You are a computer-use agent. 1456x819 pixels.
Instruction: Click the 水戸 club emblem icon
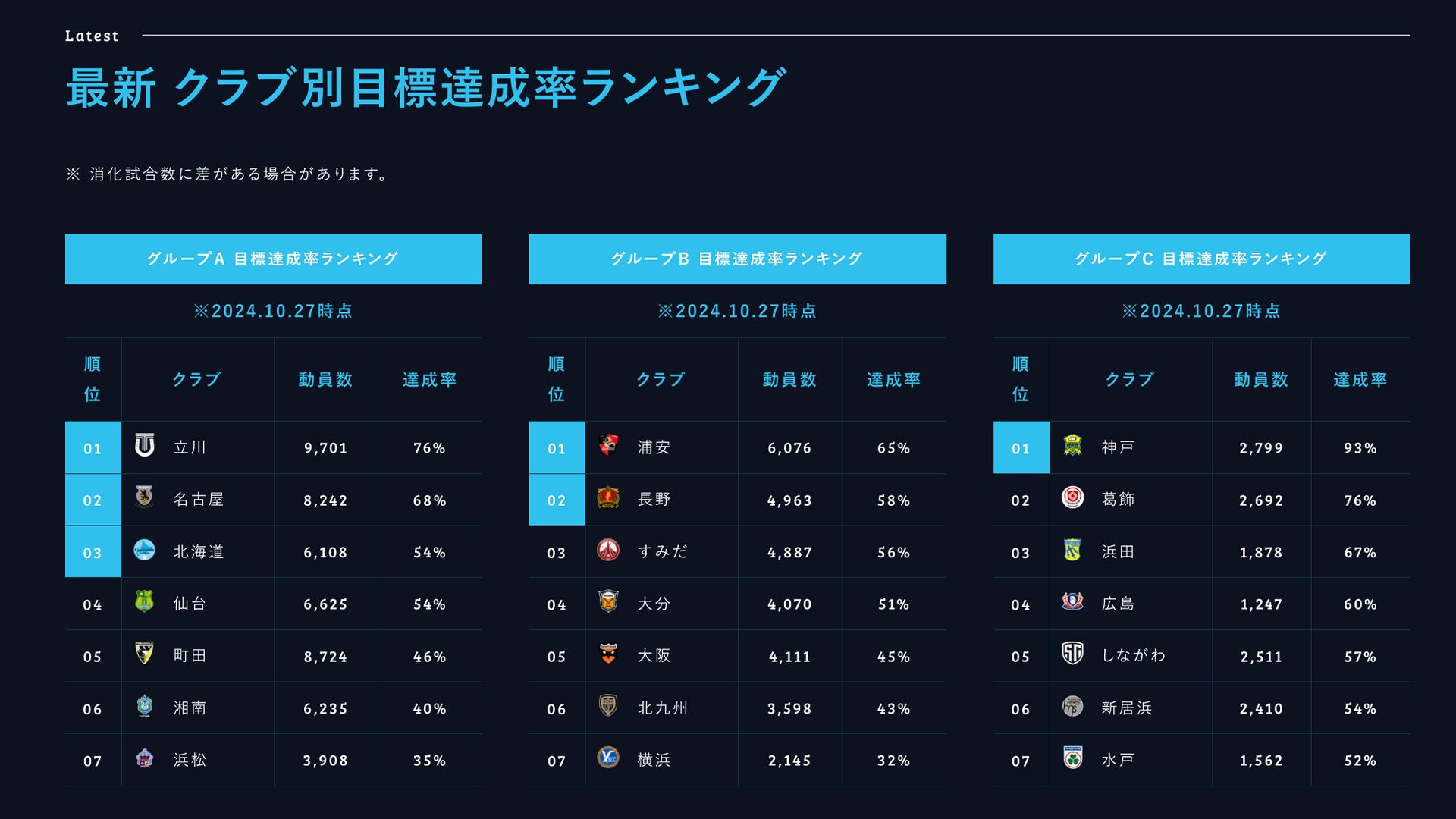[1072, 758]
